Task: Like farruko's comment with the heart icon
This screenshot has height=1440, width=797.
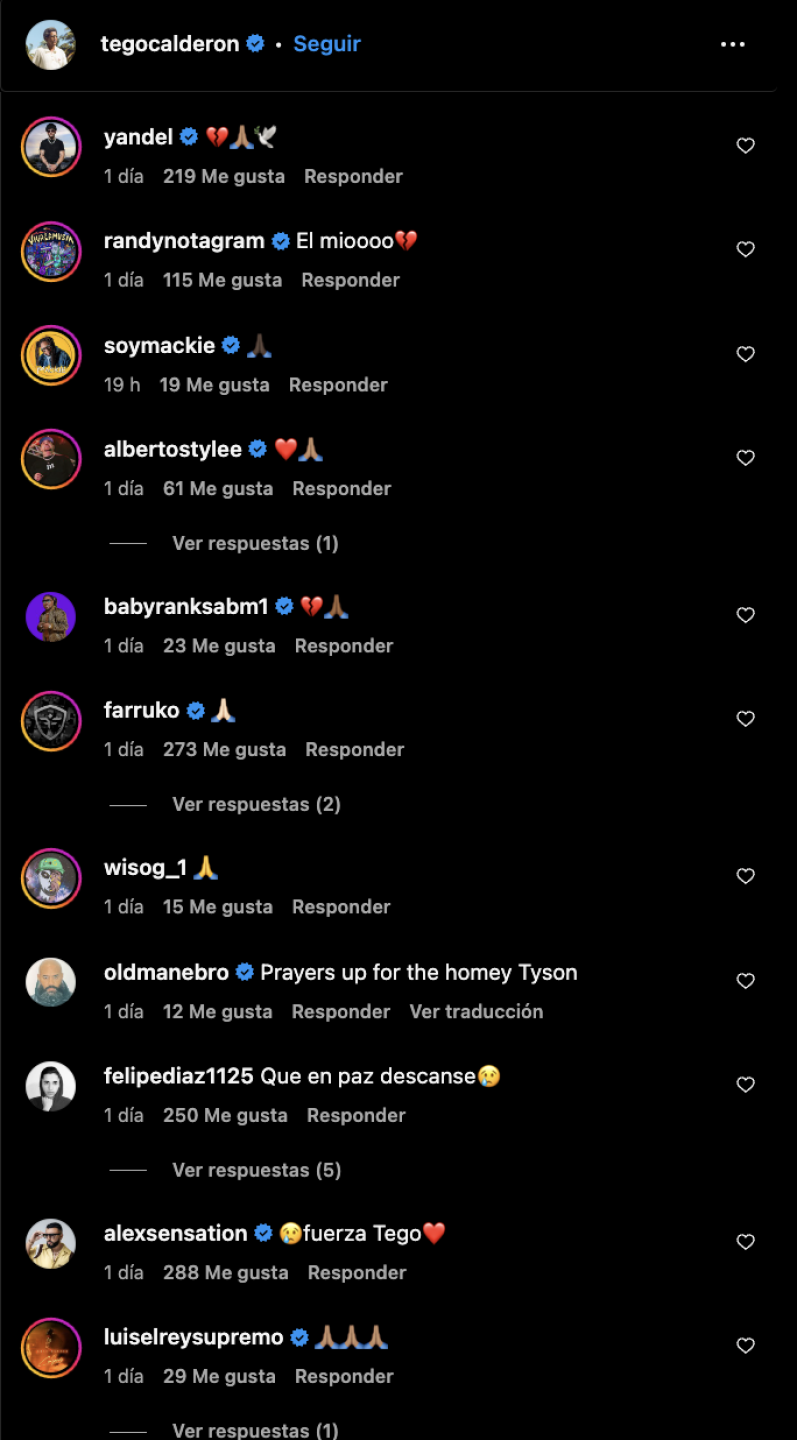Action: (x=745, y=719)
